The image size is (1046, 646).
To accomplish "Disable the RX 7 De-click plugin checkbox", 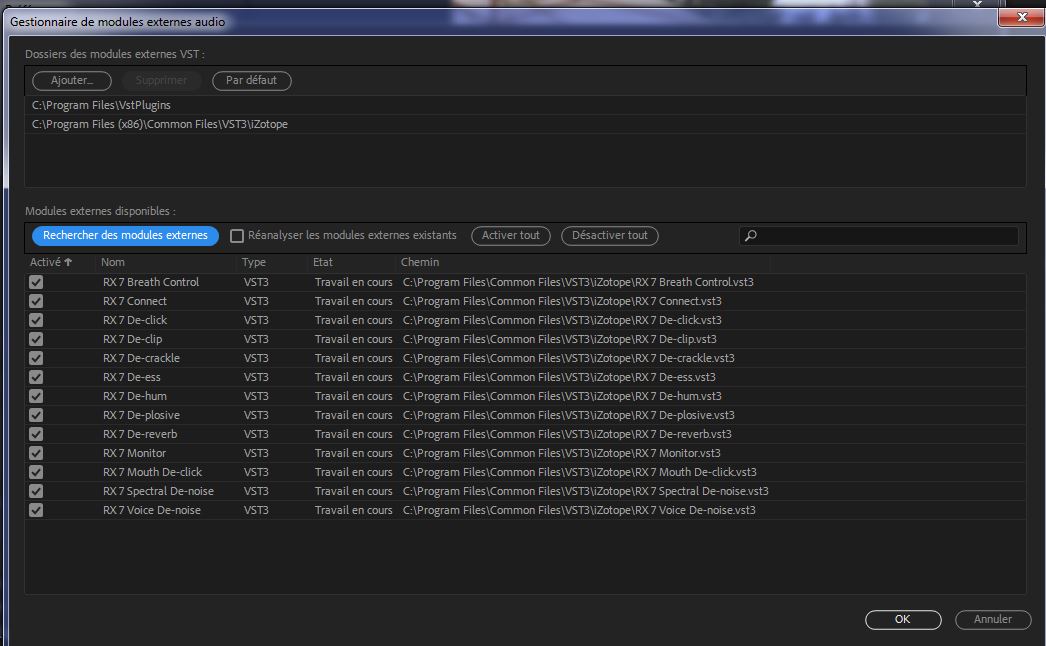I will (36, 320).
